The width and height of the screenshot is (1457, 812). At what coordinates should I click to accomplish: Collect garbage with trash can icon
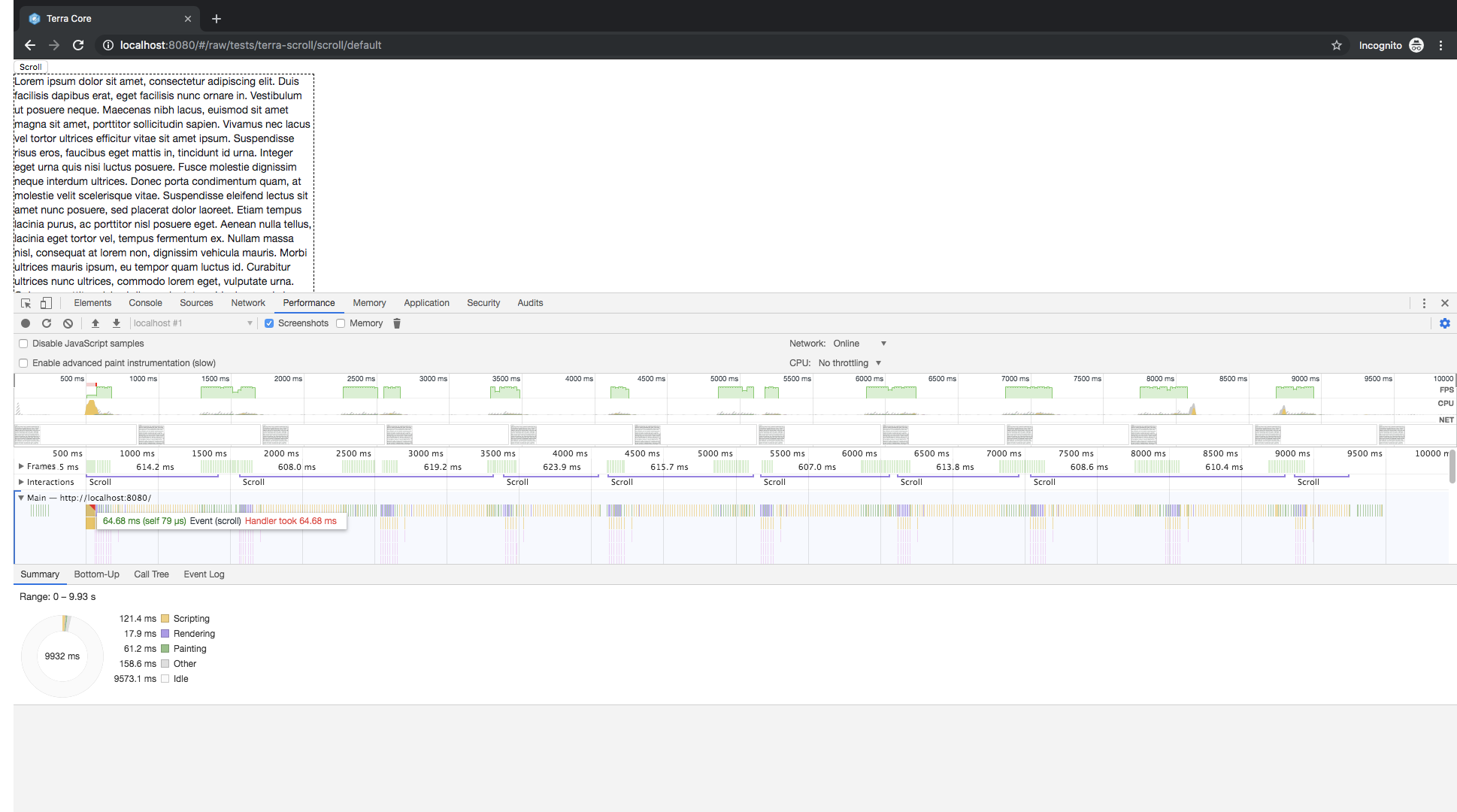(x=397, y=323)
